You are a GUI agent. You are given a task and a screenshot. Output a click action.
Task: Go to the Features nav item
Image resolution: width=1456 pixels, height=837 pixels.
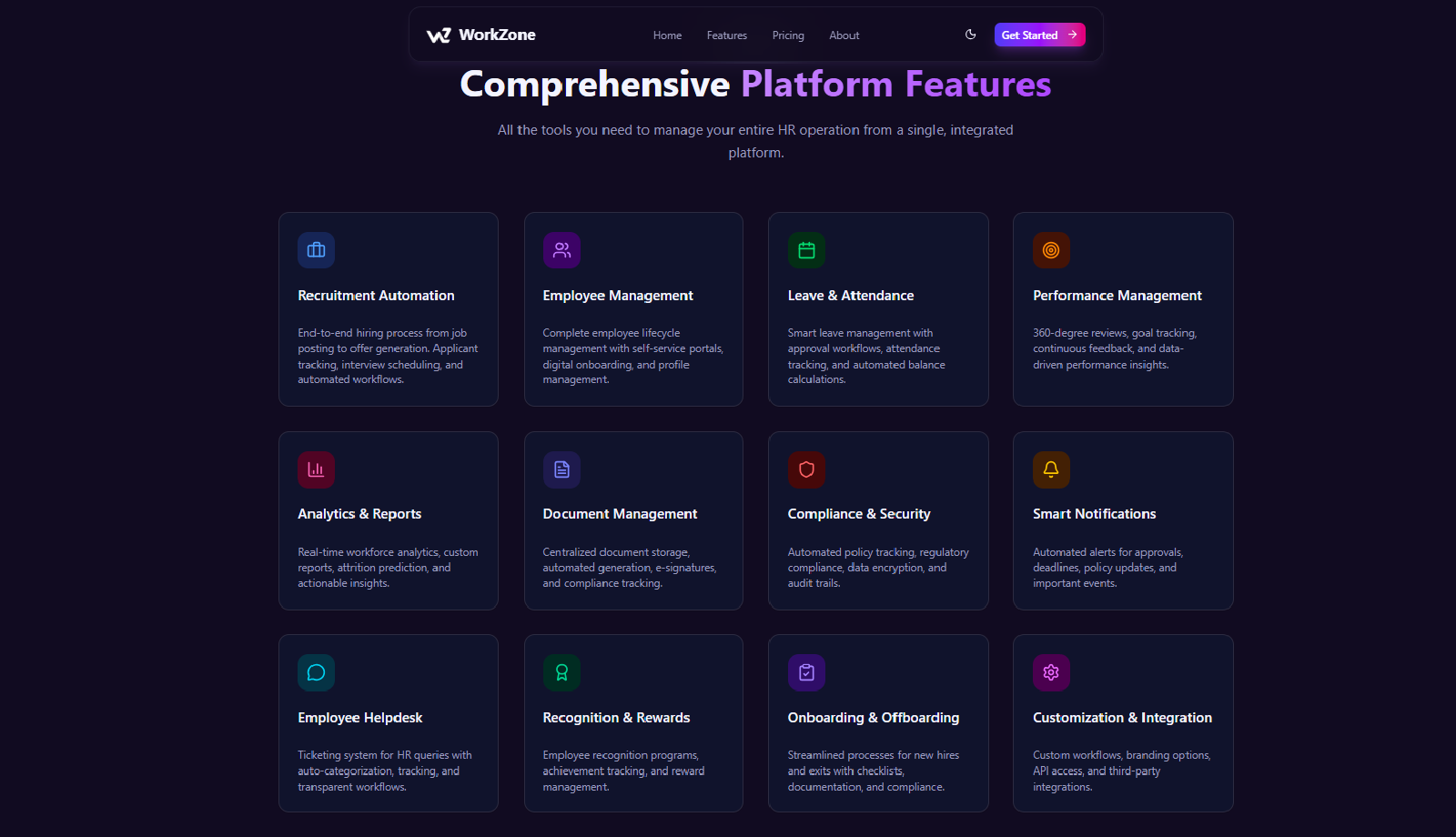pyautogui.click(x=726, y=35)
